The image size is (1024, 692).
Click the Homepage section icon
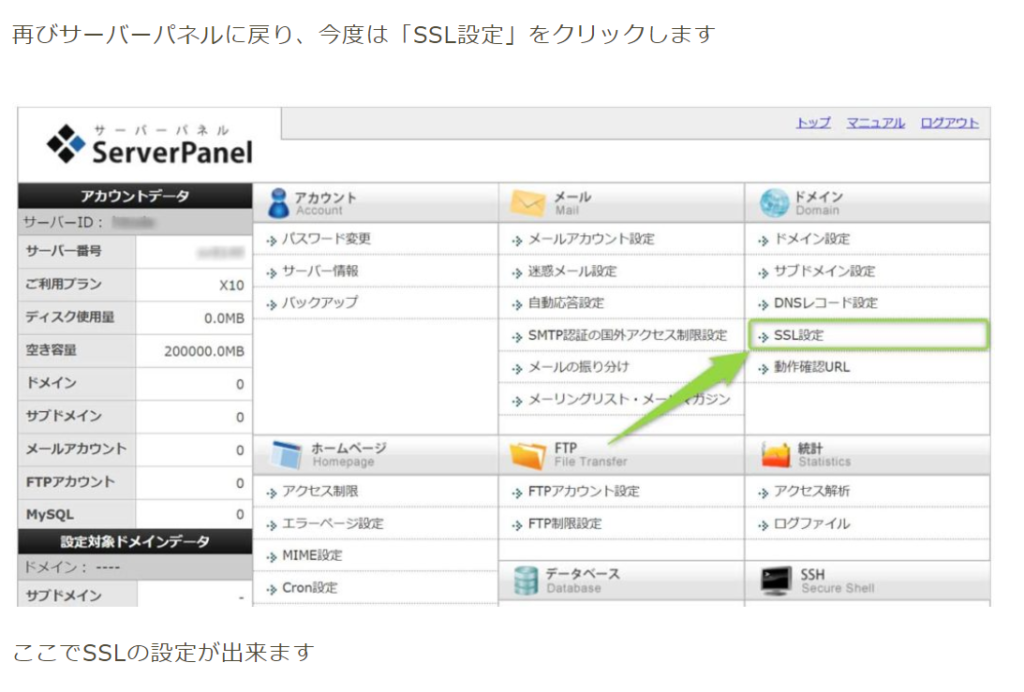(286, 454)
